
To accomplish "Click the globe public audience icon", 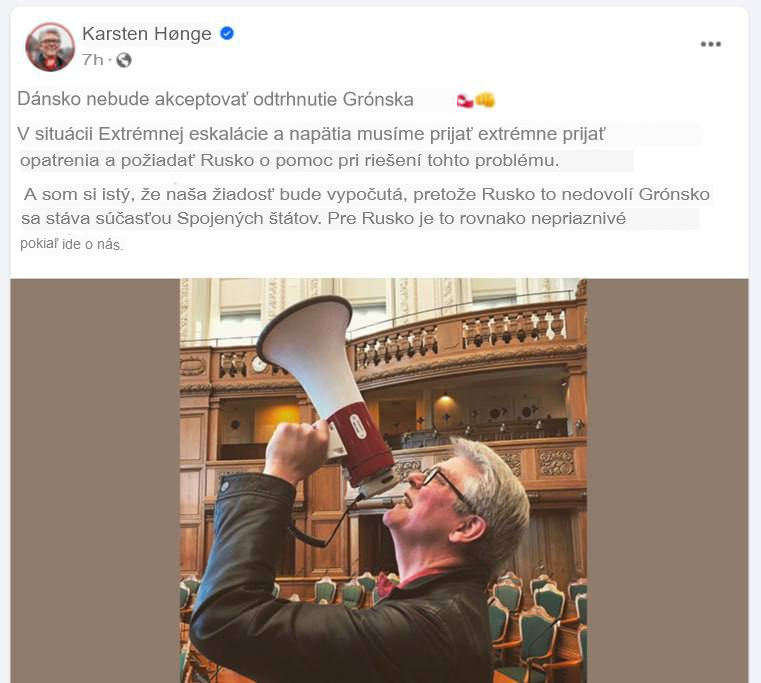I will pos(124,60).
